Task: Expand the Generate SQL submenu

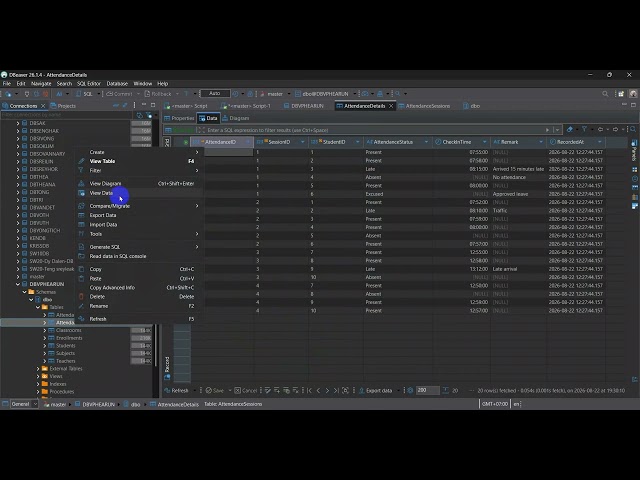Action: (x=139, y=247)
